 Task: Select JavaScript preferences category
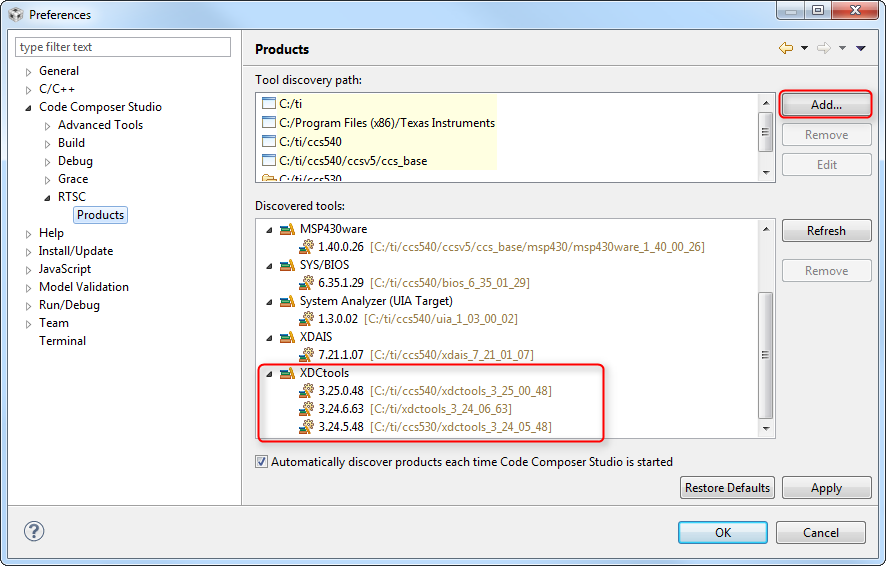(x=64, y=269)
